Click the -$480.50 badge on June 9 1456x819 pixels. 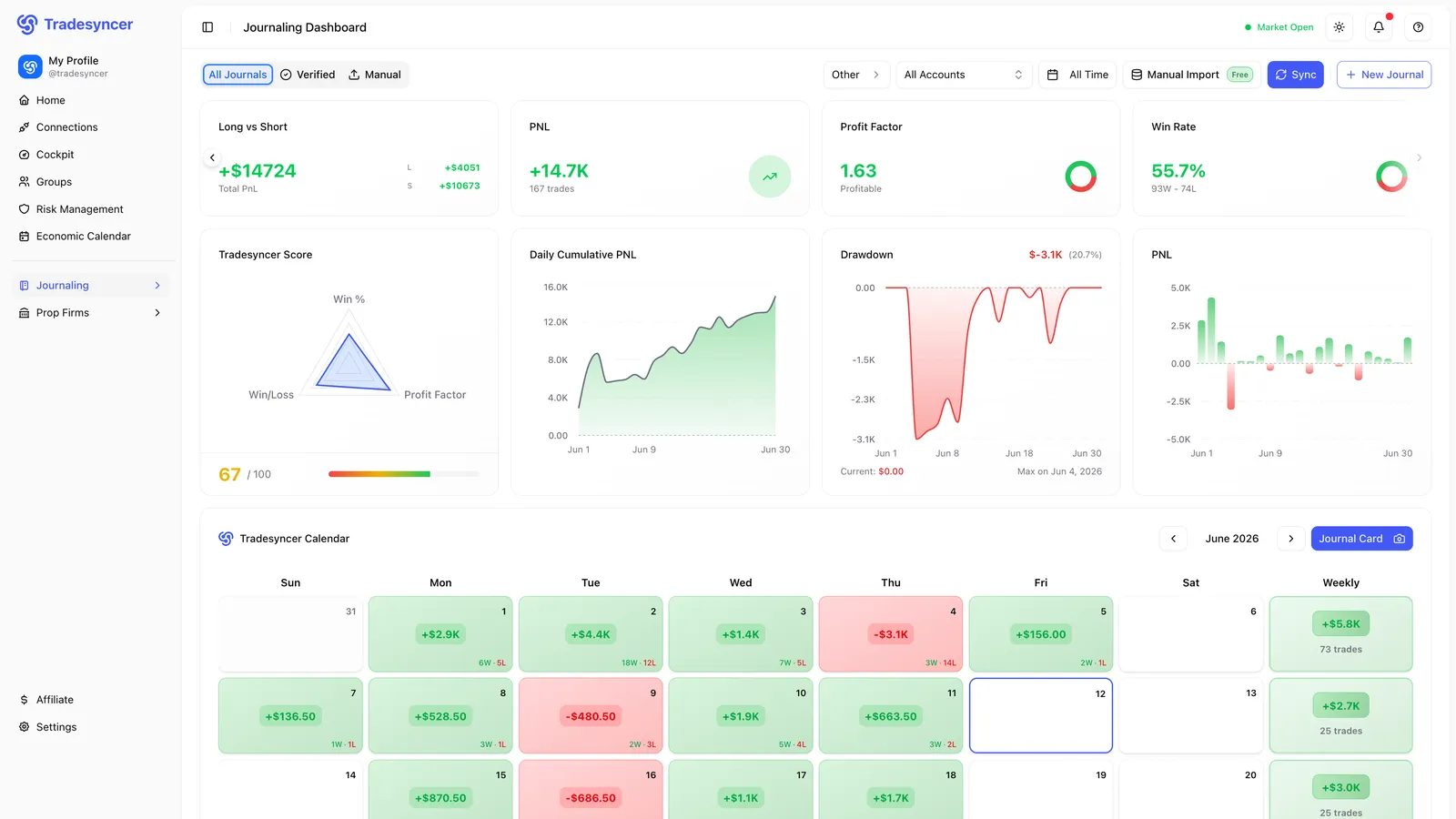pos(591,716)
